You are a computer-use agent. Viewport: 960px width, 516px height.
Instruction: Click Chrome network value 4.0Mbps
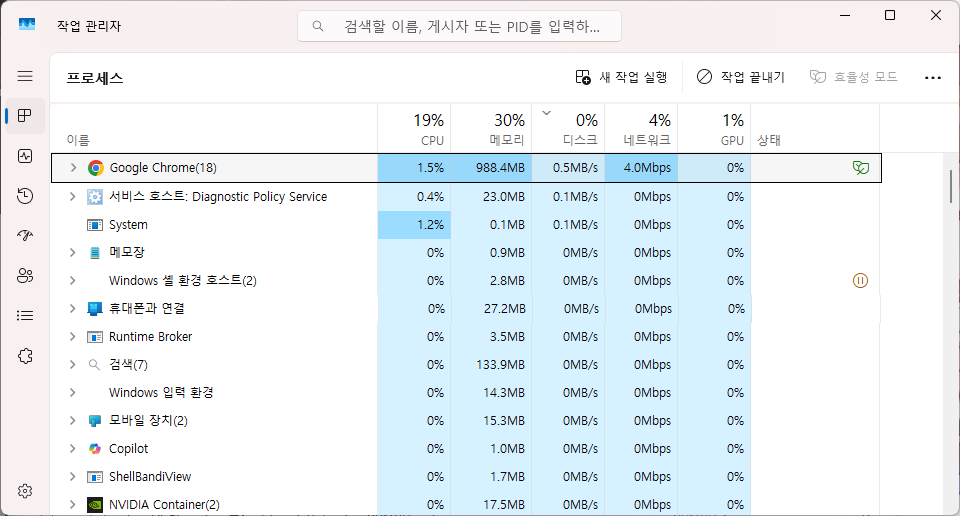click(647, 168)
